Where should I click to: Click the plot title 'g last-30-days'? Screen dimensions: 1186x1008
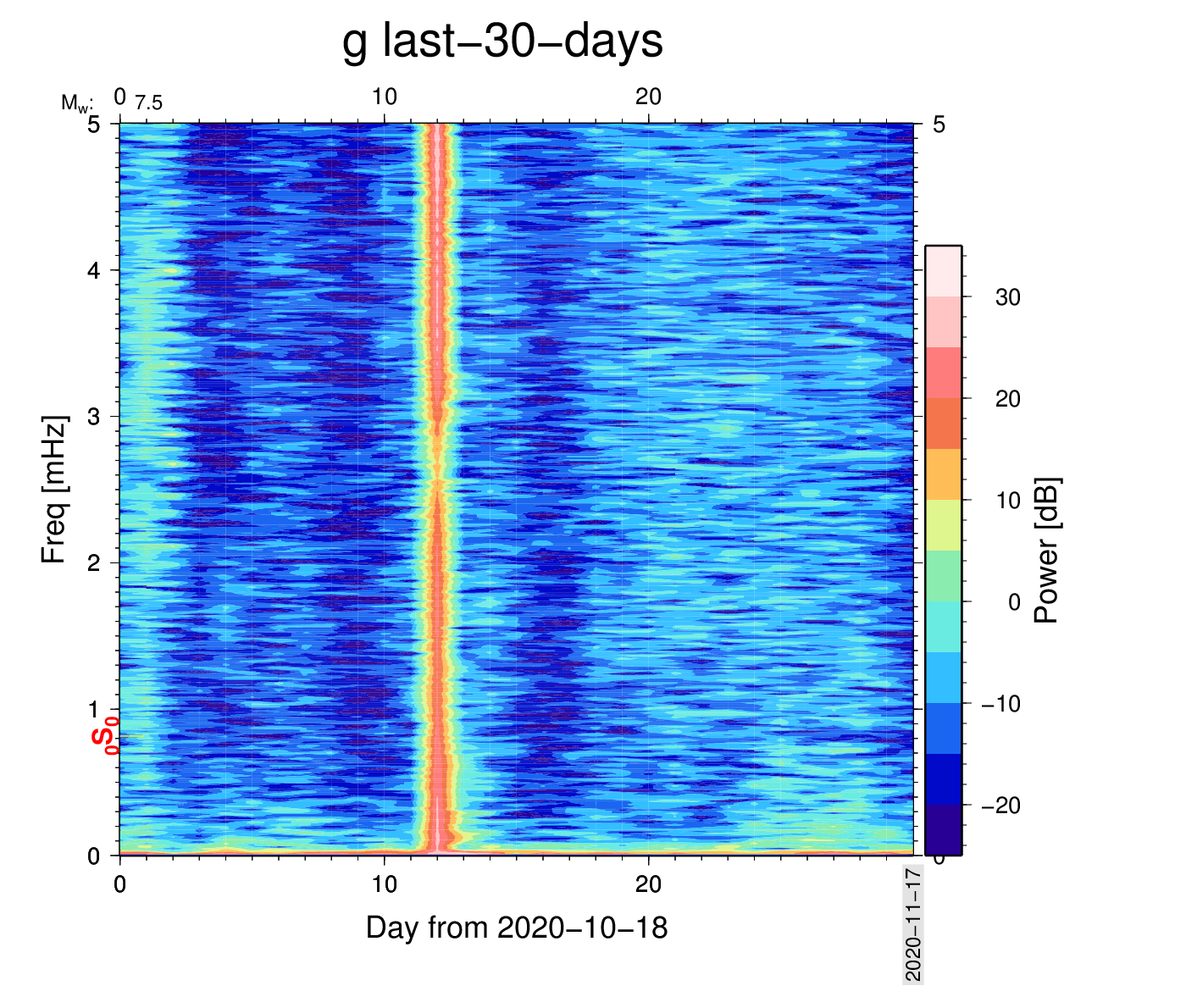coord(502,41)
